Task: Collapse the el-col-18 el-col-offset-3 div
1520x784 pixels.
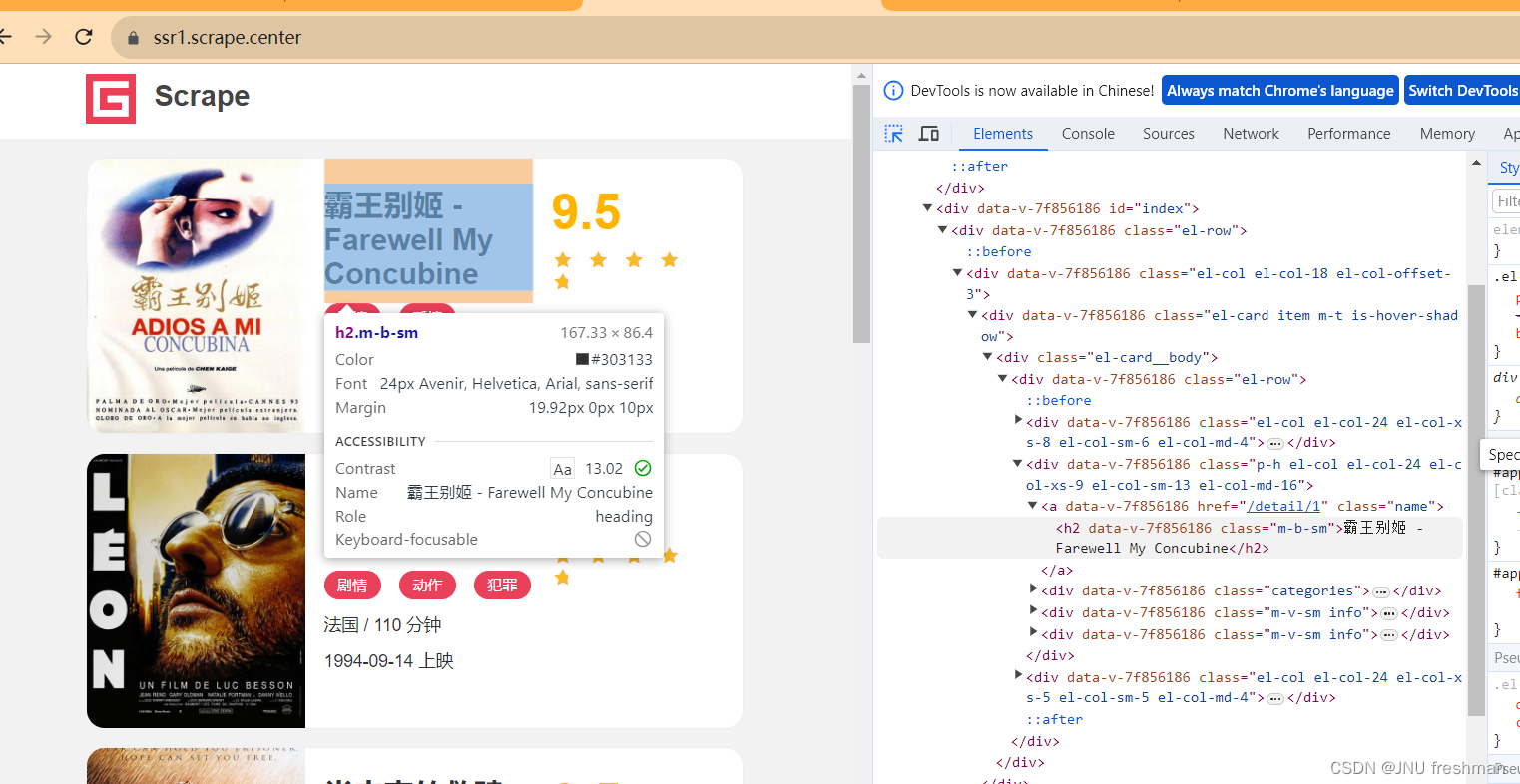Action: [958, 272]
